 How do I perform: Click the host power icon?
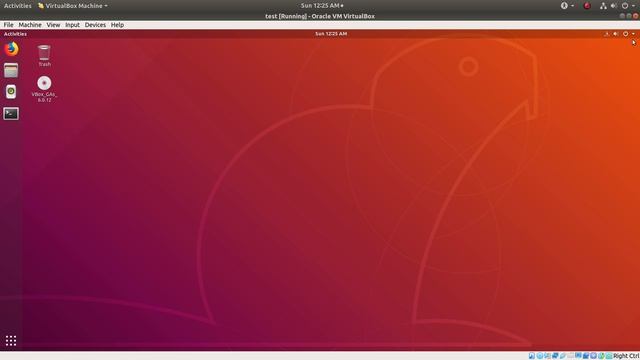[625, 6]
